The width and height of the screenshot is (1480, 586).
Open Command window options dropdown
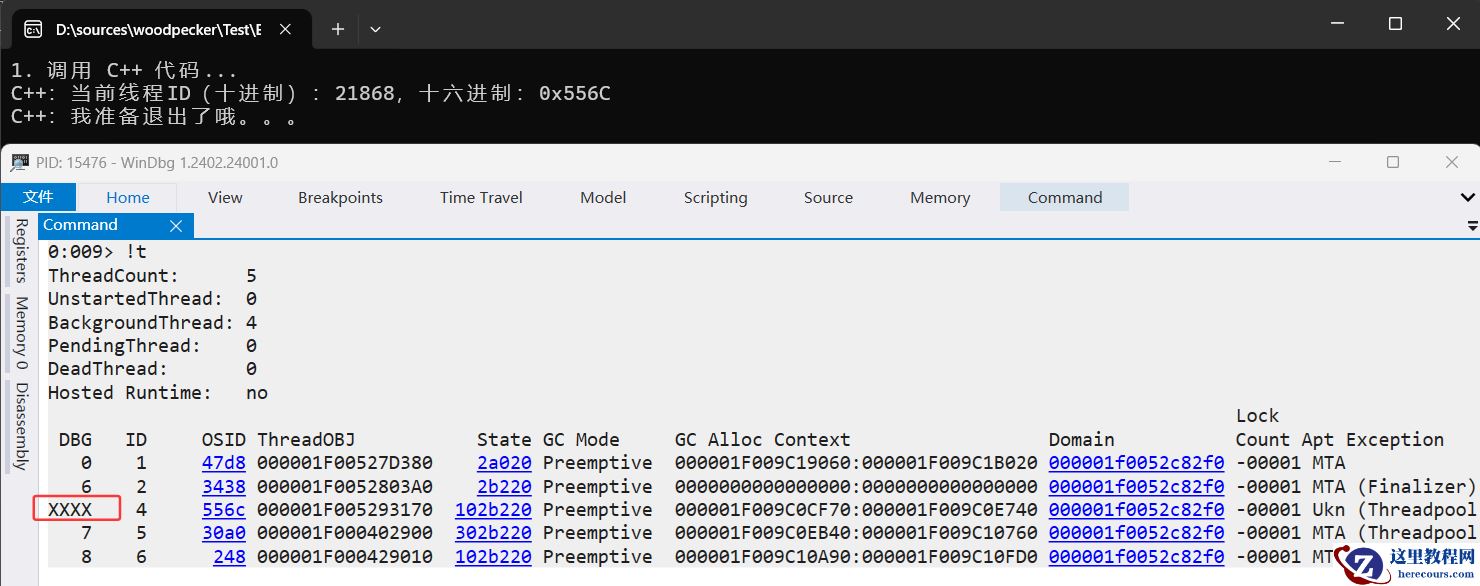1472,226
